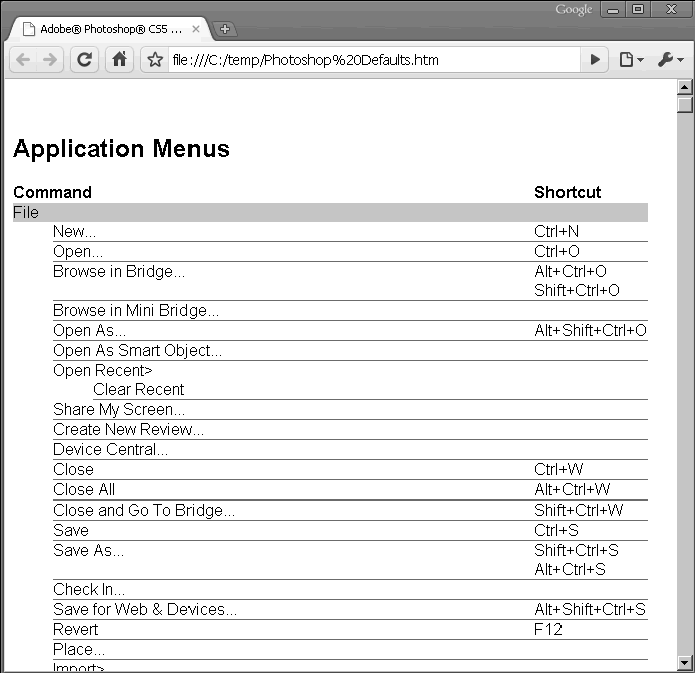The height and width of the screenshot is (673, 695).
Task: Click the 'Alt+Shift+Ctrl+S' shortcut text
Action: pos(590,610)
